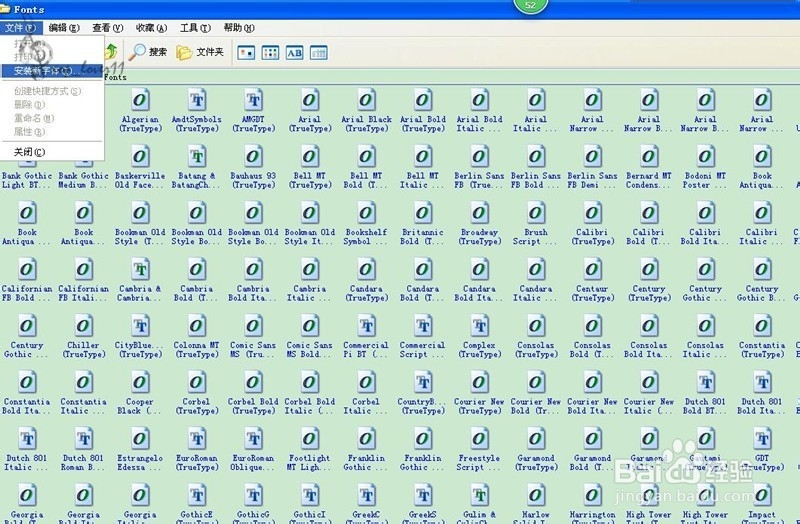Select the Candara (TrueType) font icon

pyautogui.click(x=366, y=269)
